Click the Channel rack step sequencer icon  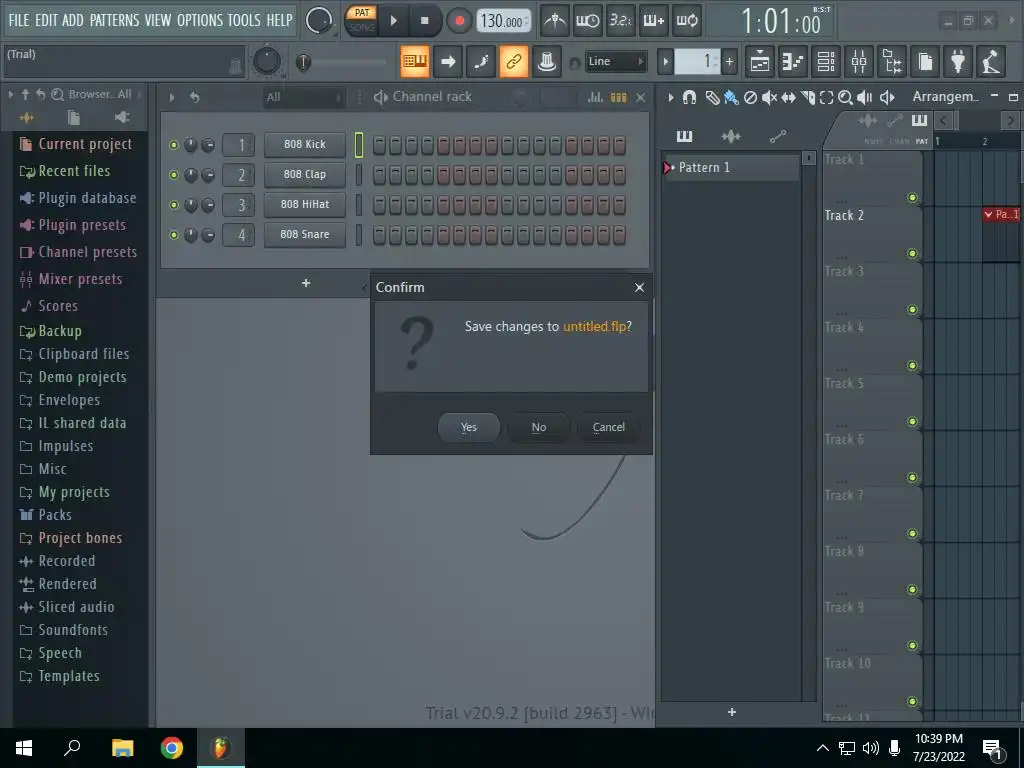tap(618, 97)
